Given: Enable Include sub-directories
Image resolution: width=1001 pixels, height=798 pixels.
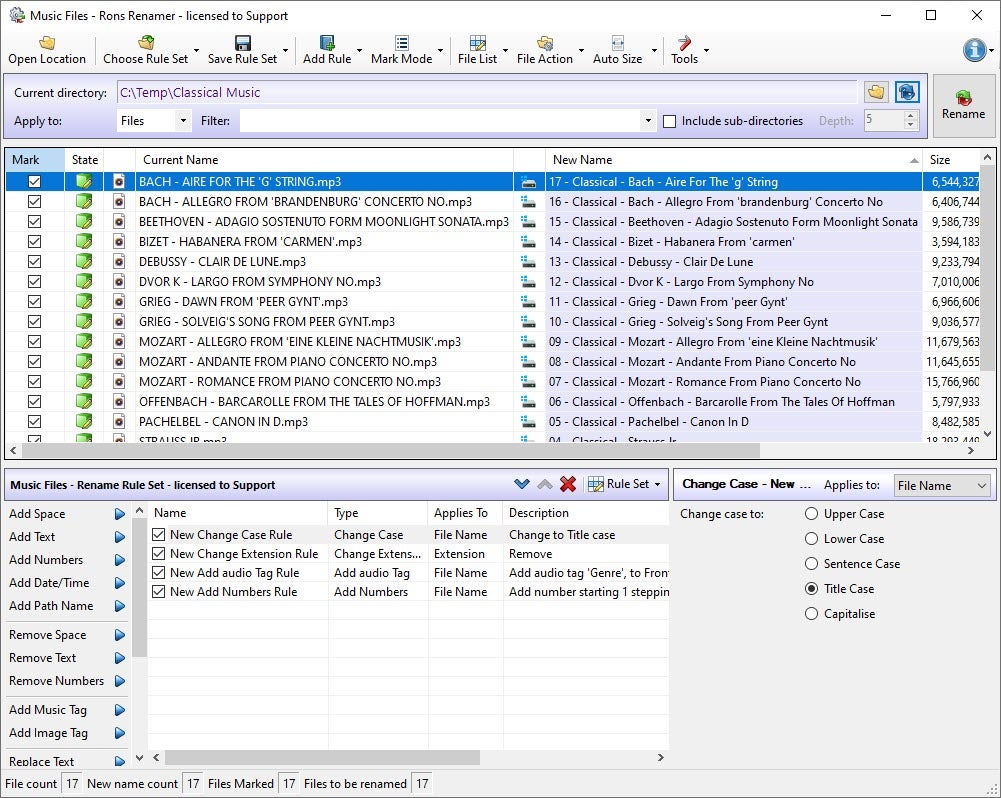Looking at the screenshot, I should pyautogui.click(x=669, y=120).
